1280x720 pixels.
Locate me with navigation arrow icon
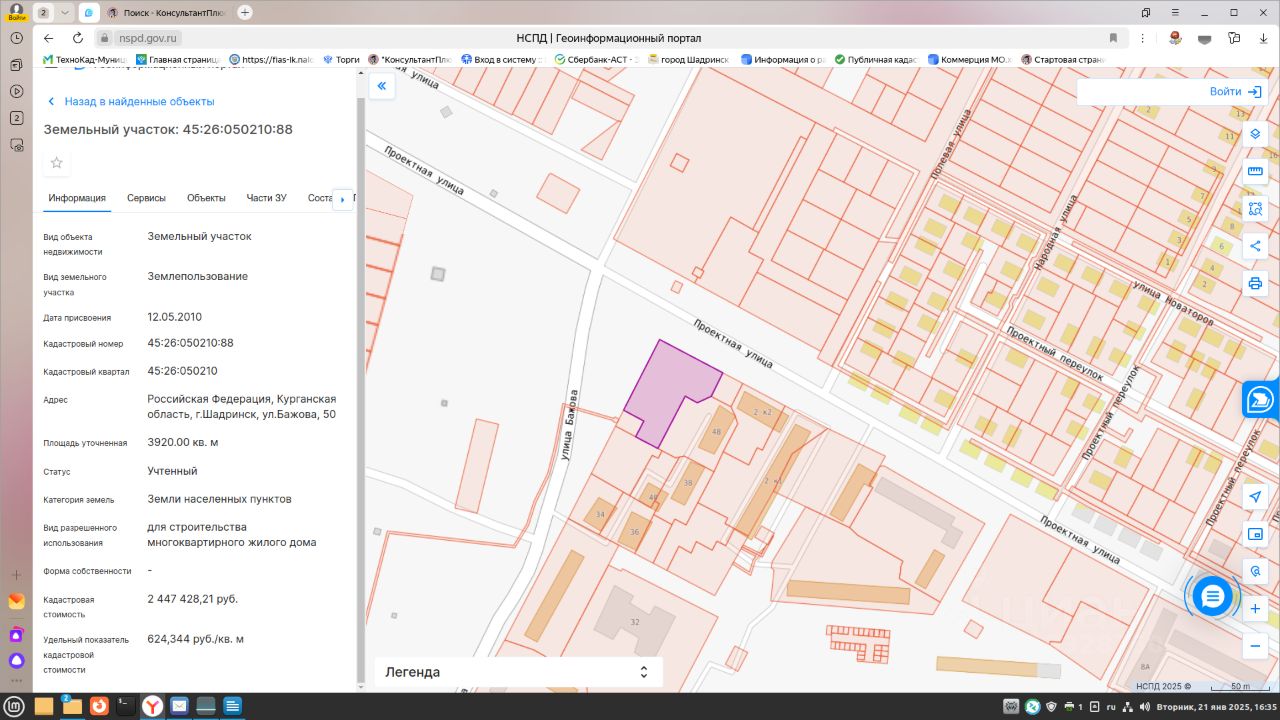click(x=1255, y=497)
